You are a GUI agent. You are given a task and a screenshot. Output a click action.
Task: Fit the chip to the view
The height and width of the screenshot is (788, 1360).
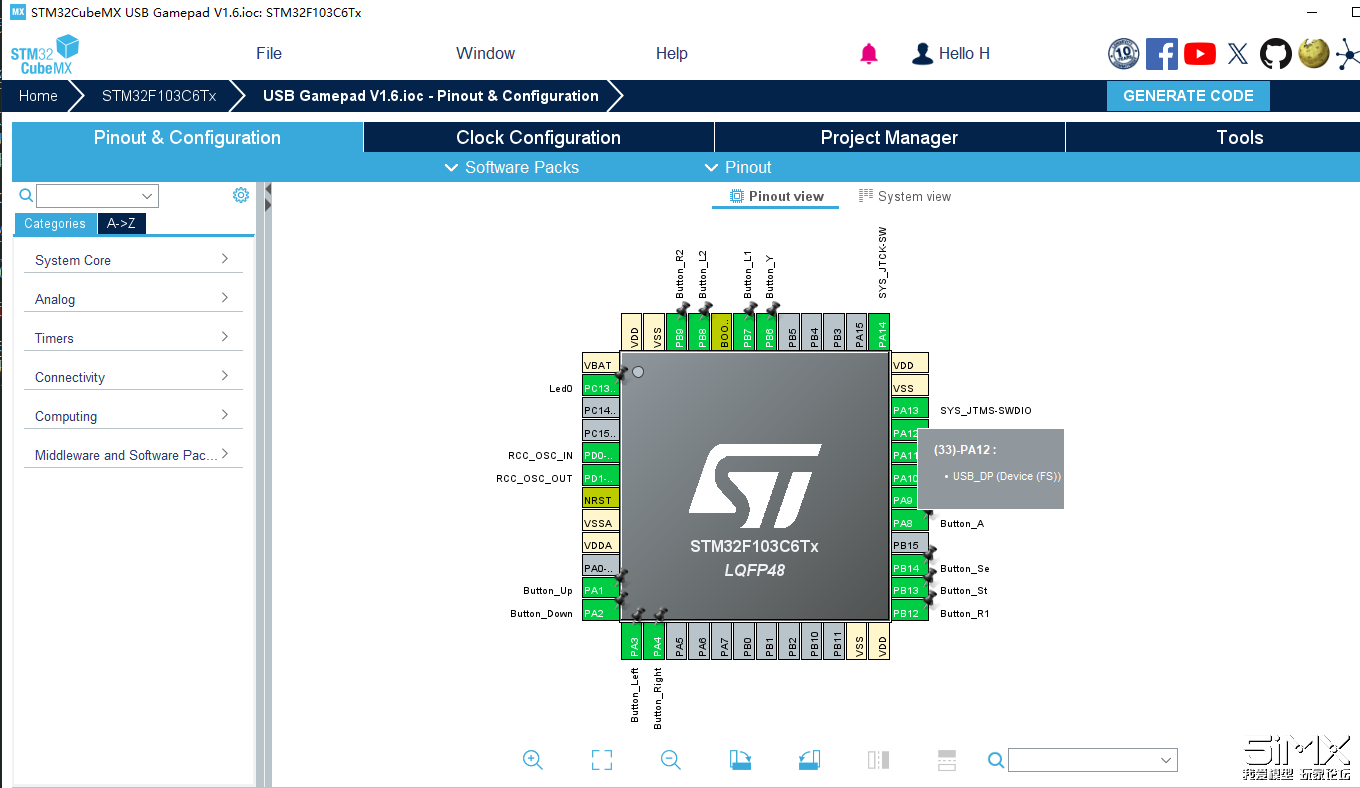601,760
